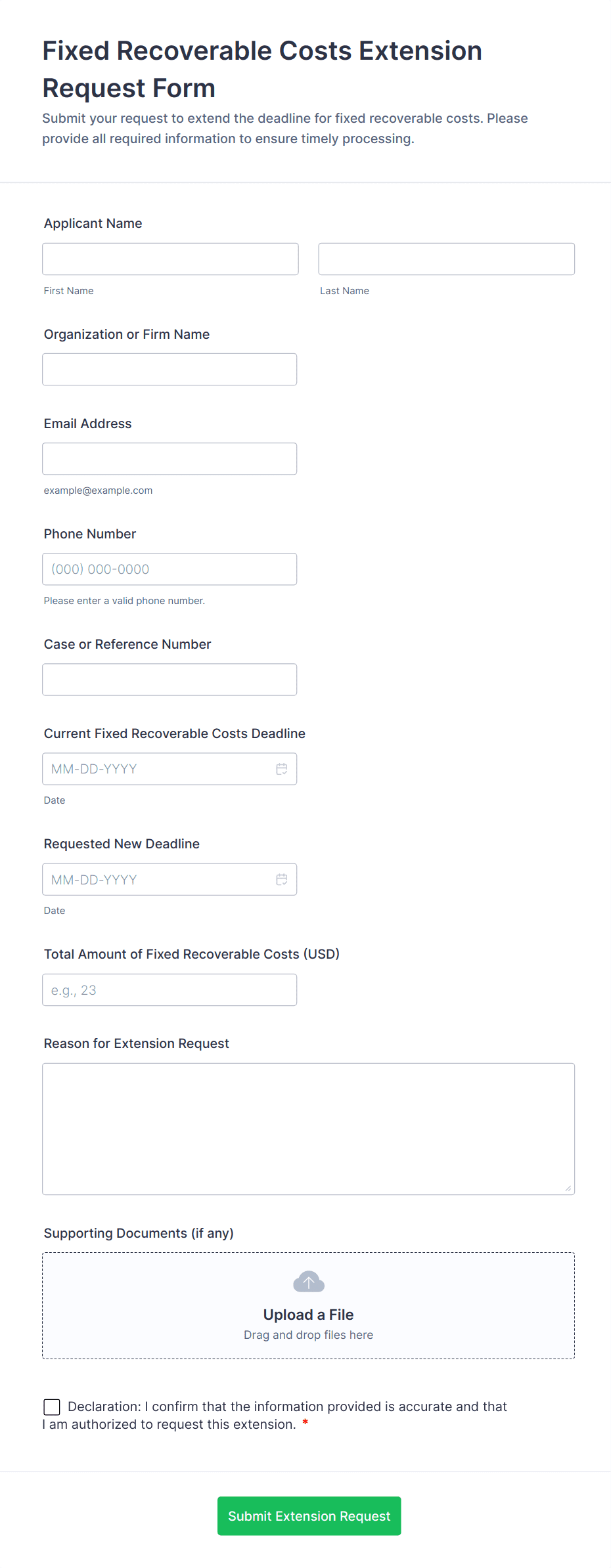
Task: Open calendar icon for Current Deadline
Action: click(x=281, y=769)
